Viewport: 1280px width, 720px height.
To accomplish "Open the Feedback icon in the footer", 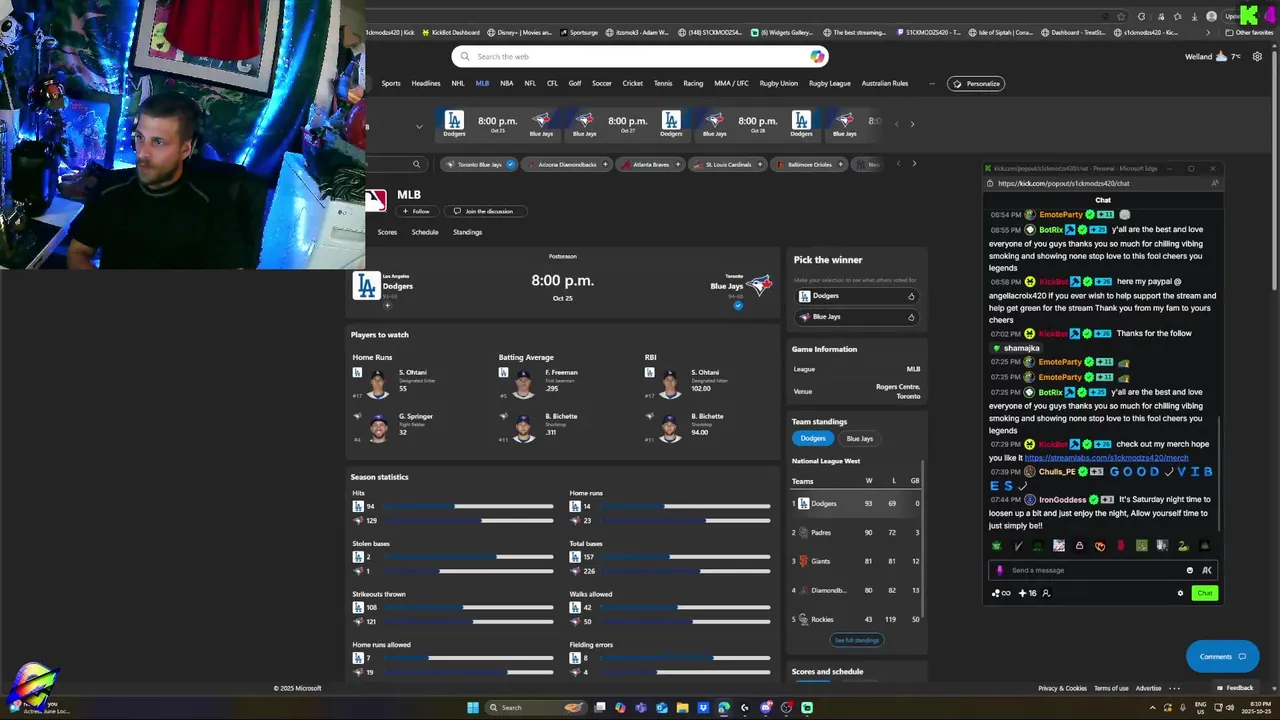I will tap(1220, 688).
